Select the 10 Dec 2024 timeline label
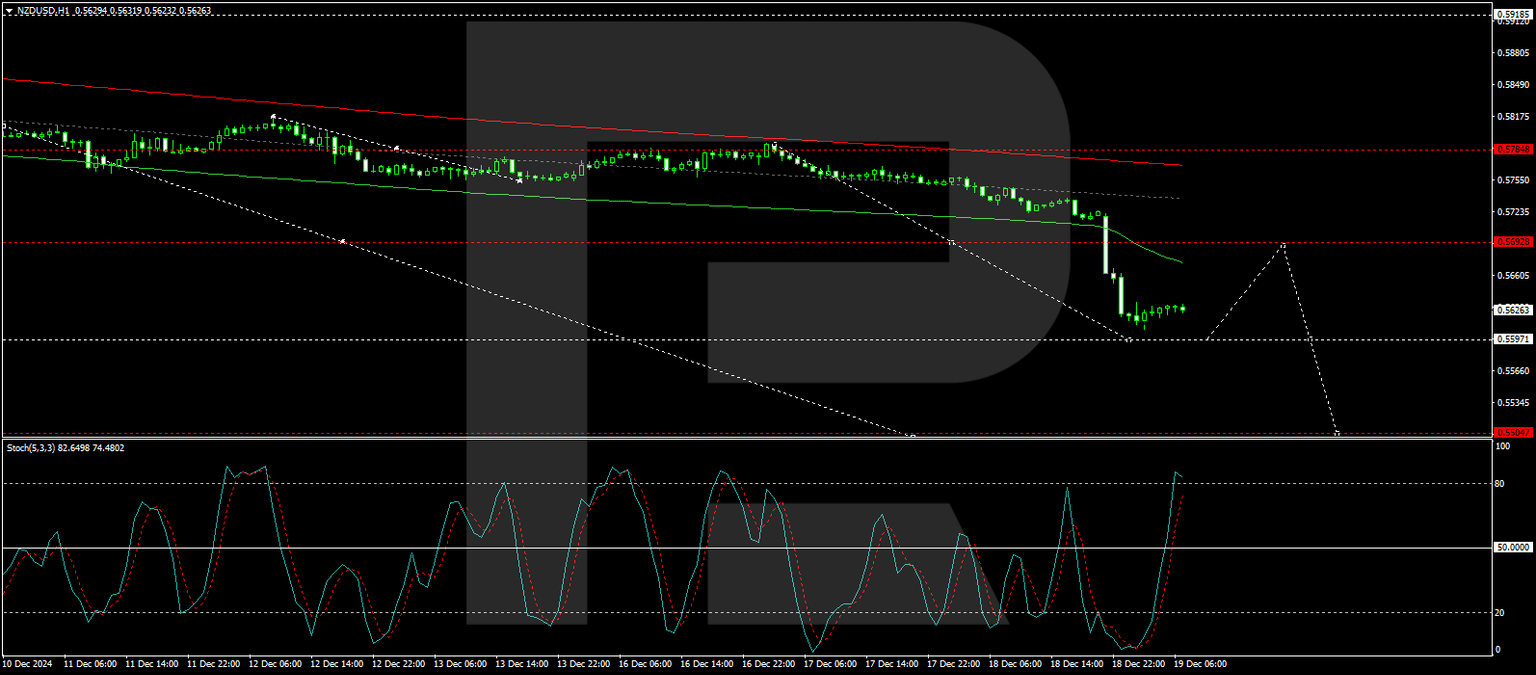The height and width of the screenshot is (675, 1536). point(30,661)
